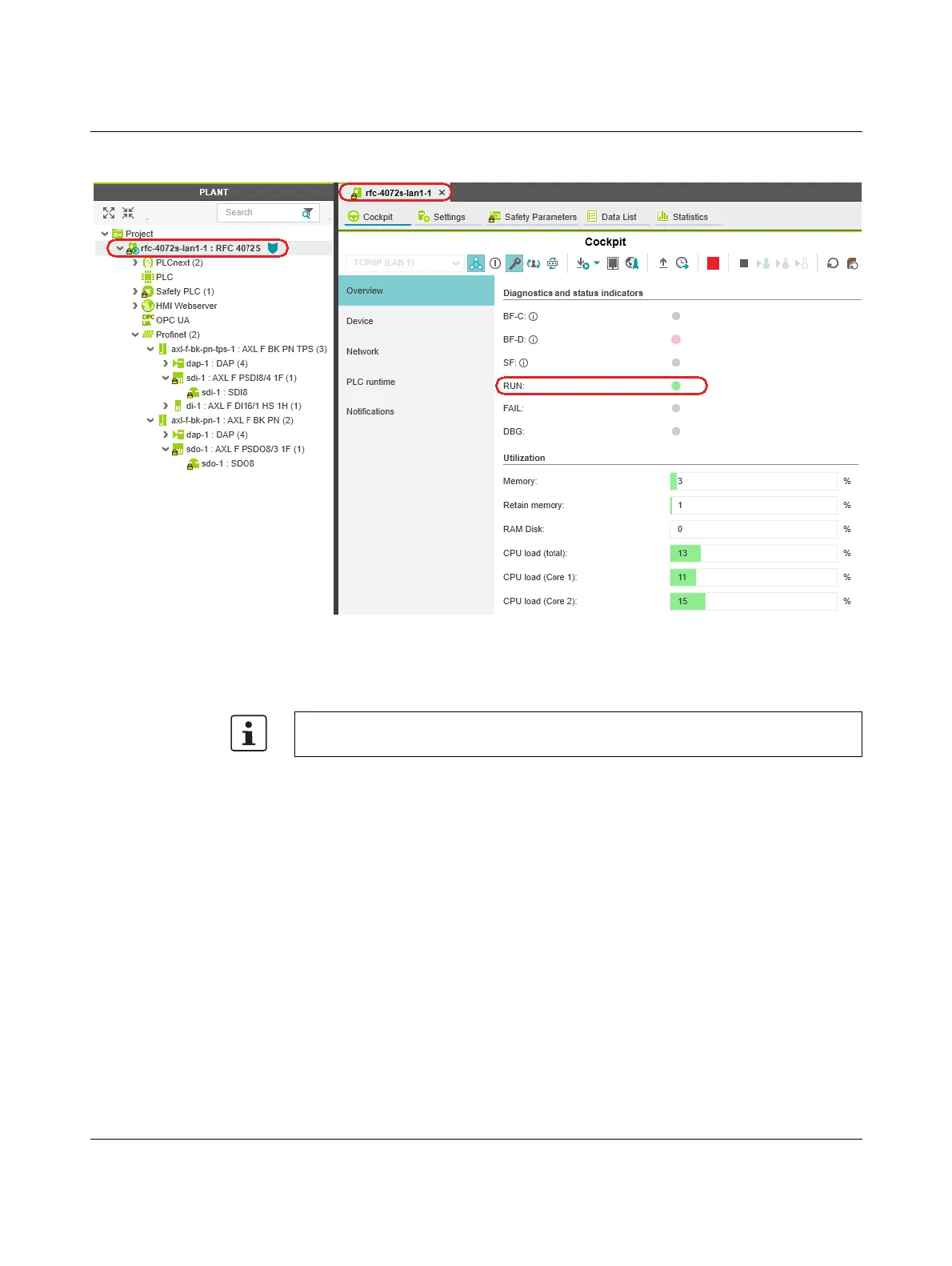
Task: Select the PLC tree item
Action: [158, 277]
